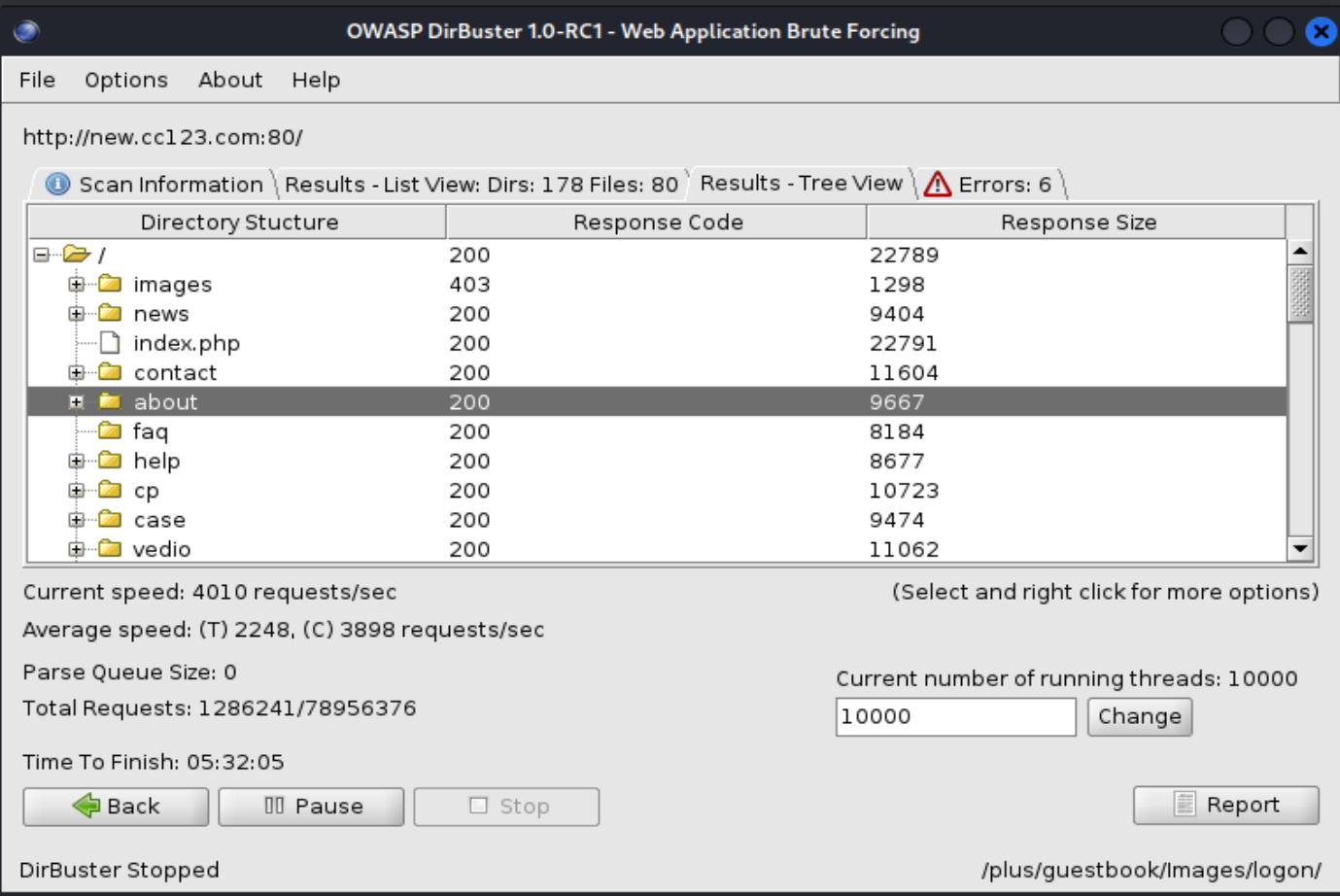1340x896 pixels.
Task: Click the contact folder icon
Action: coord(110,372)
